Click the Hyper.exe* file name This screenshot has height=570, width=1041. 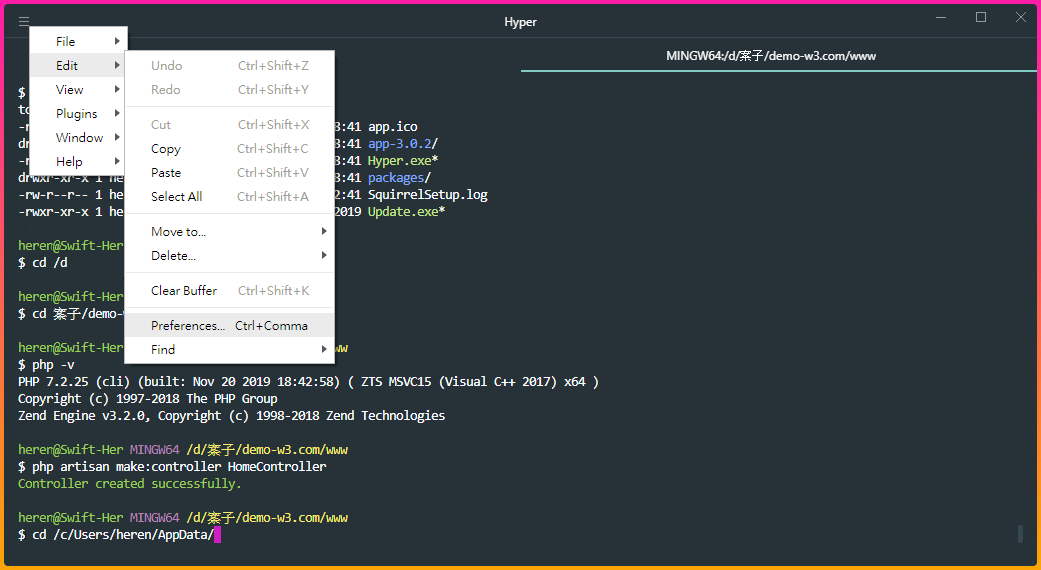coord(403,161)
